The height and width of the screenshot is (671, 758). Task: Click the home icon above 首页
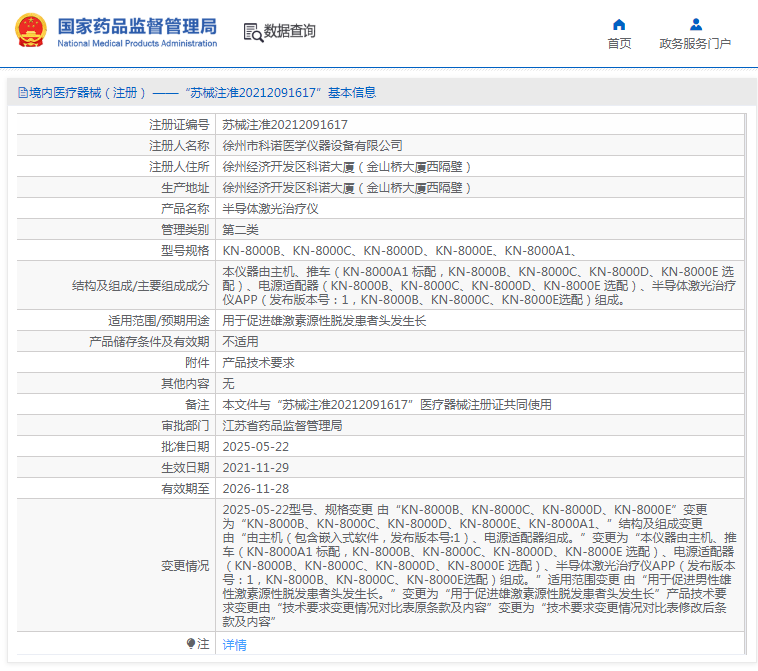(619, 24)
